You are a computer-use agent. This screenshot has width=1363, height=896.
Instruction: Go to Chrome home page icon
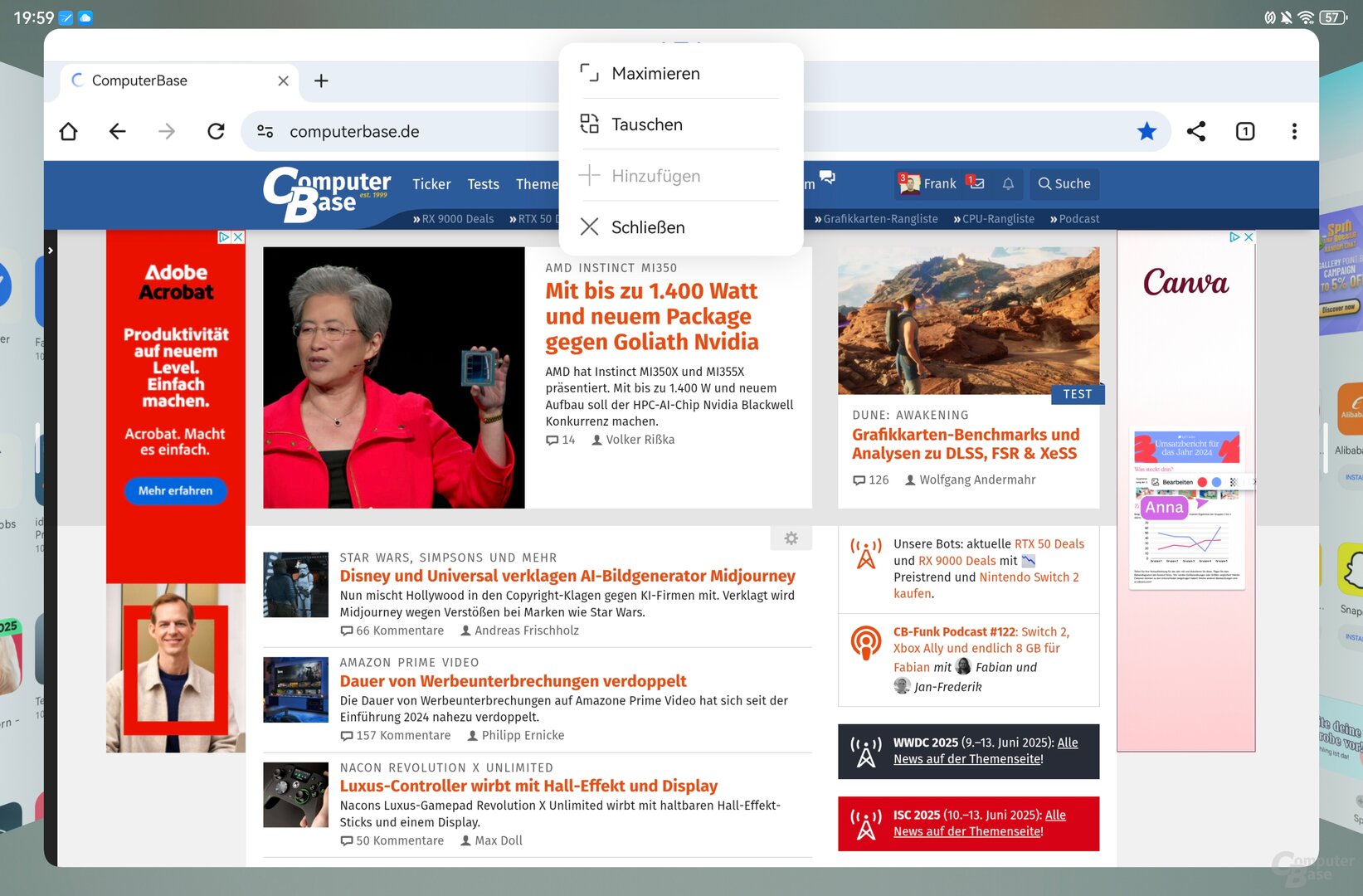coord(68,131)
